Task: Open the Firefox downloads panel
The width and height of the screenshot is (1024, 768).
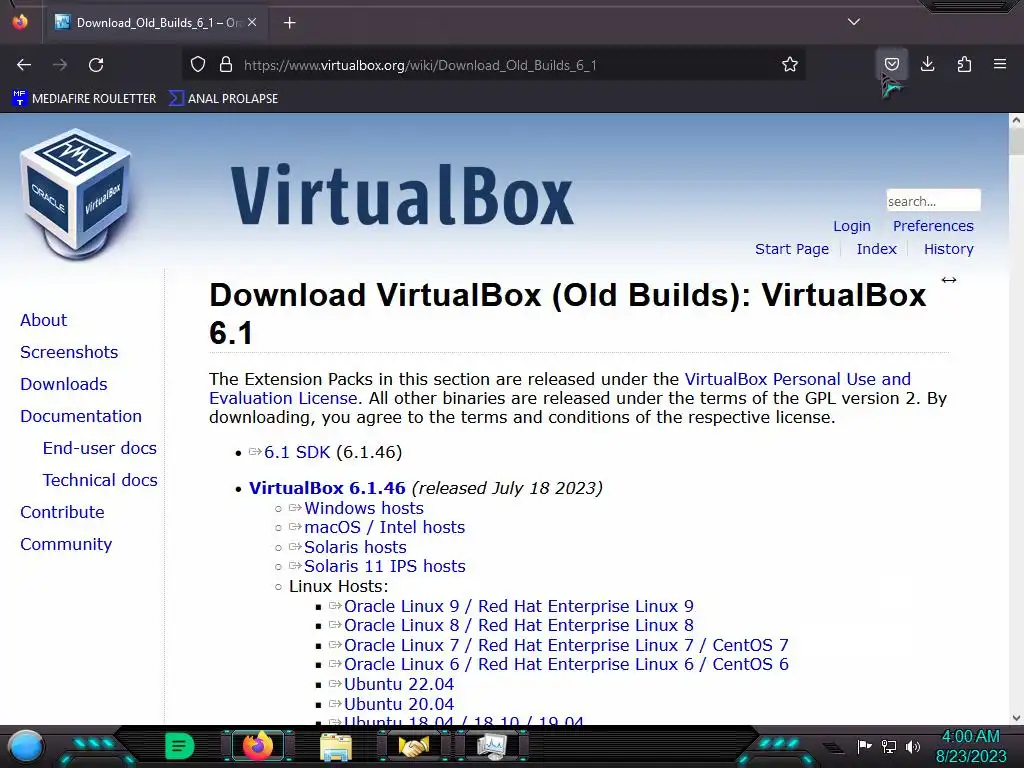Action: (927, 65)
